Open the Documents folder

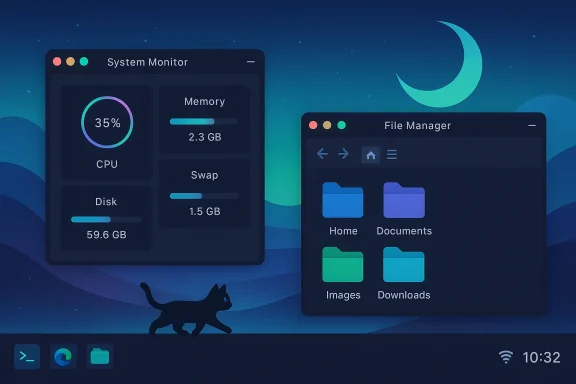click(404, 200)
